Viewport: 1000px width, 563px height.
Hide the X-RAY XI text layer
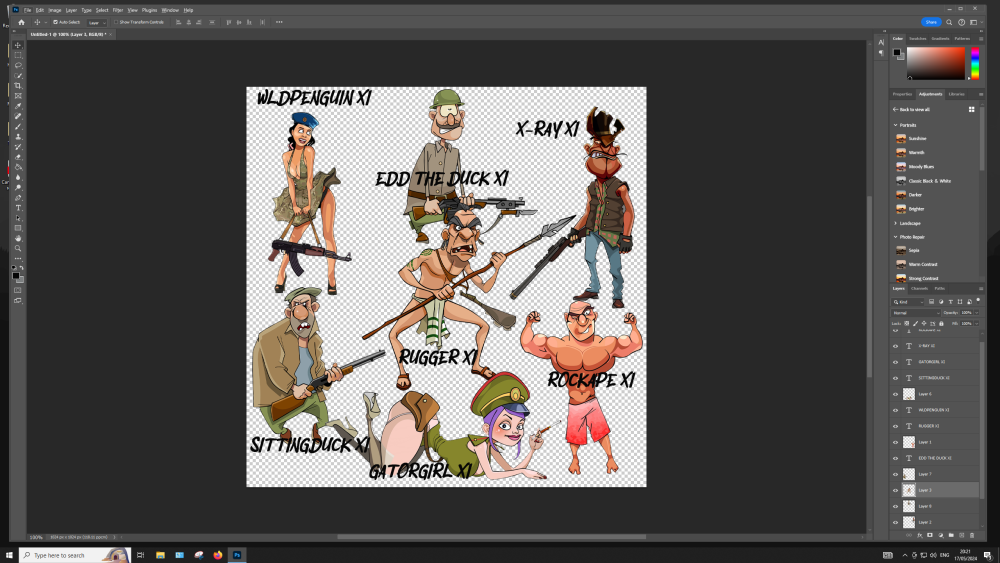point(895,346)
